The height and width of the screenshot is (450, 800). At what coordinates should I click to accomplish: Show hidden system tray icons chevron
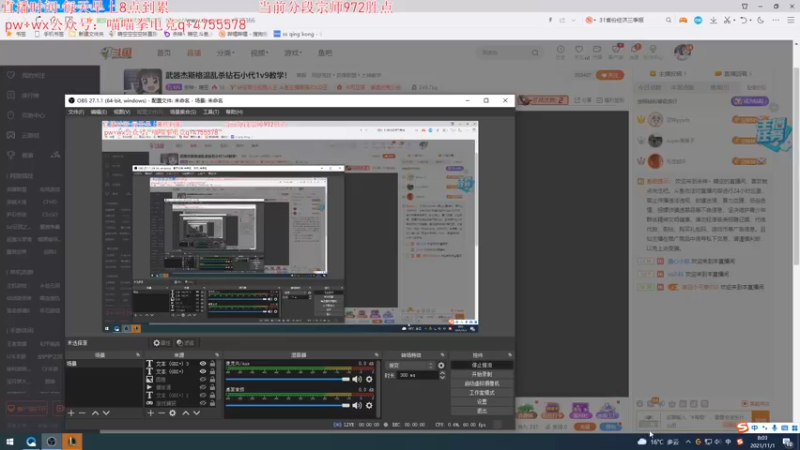click(688, 442)
